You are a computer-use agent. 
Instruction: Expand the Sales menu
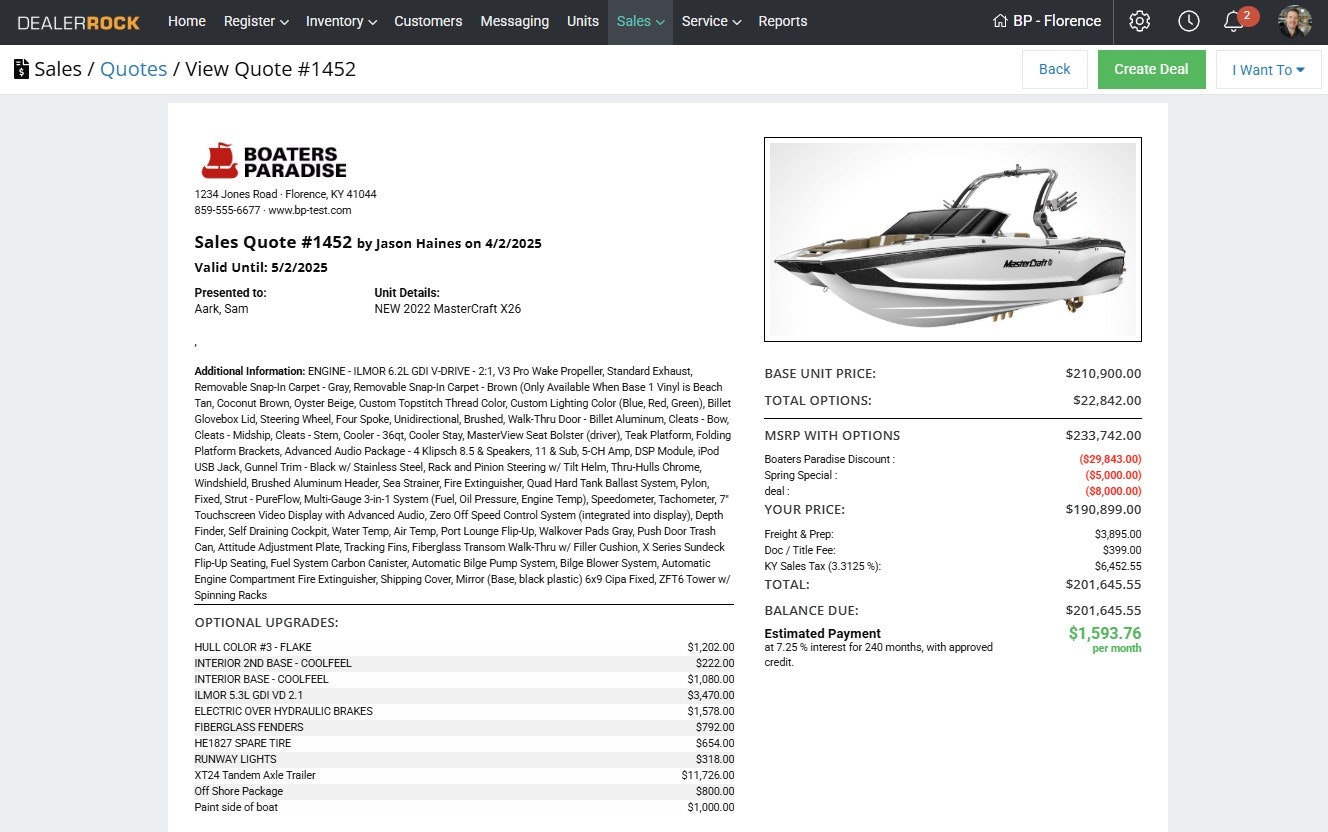tap(640, 21)
